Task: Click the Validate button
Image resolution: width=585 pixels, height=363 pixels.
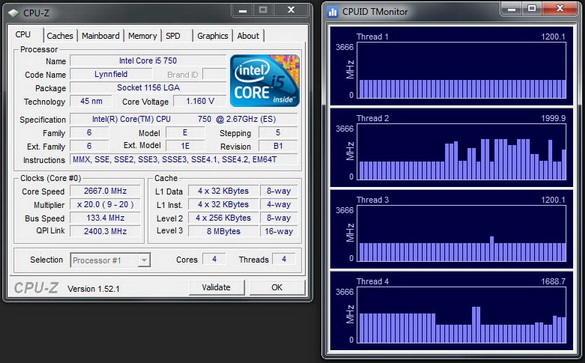Action: tap(216, 287)
